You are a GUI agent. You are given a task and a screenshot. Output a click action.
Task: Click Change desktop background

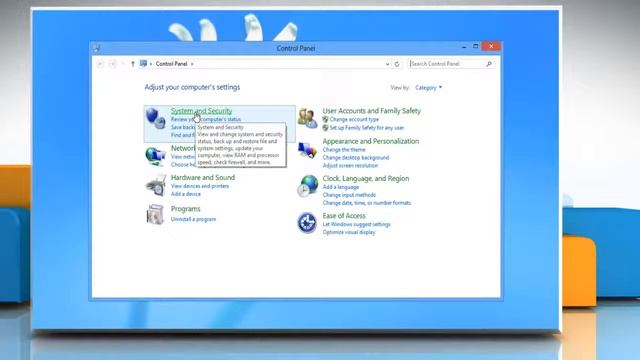(x=356, y=158)
